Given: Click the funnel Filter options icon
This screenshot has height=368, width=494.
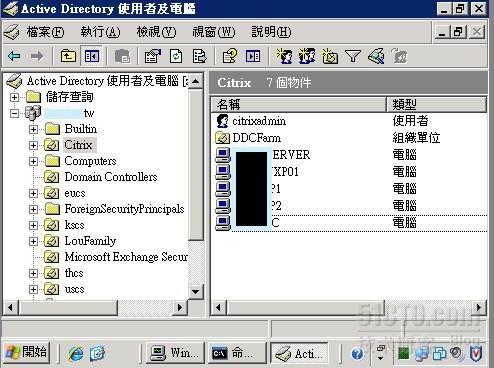Looking at the screenshot, I should click(353, 56).
